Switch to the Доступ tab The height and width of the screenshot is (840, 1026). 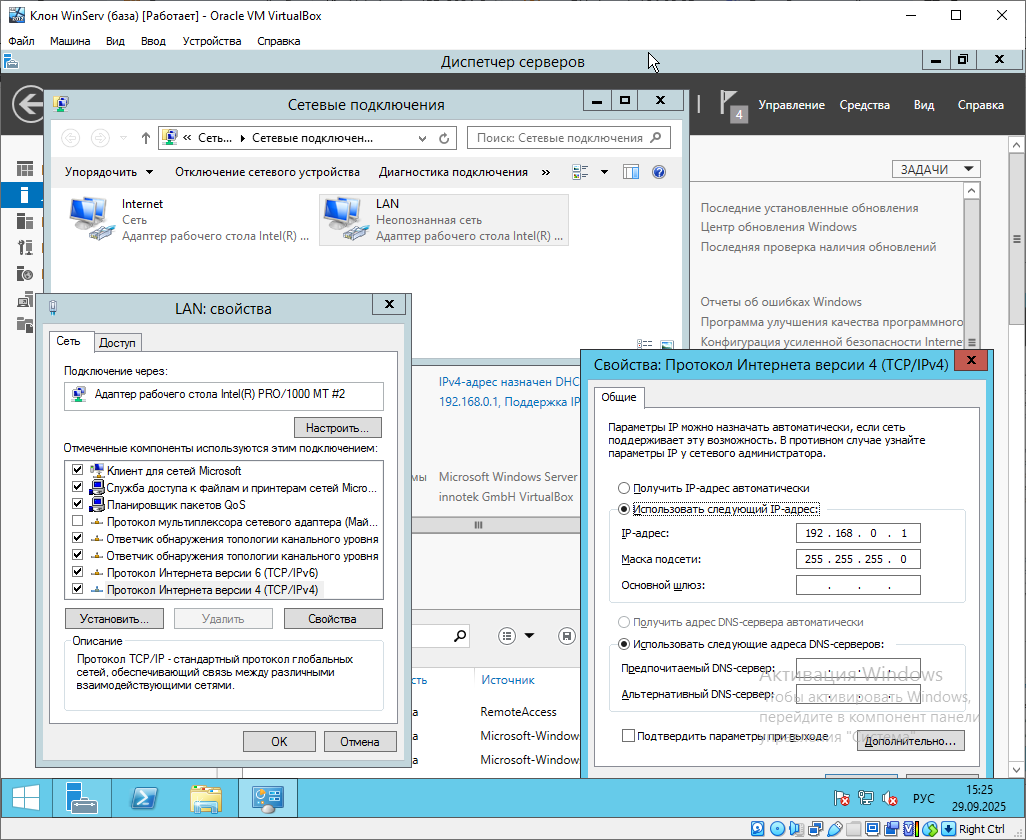click(117, 343)
